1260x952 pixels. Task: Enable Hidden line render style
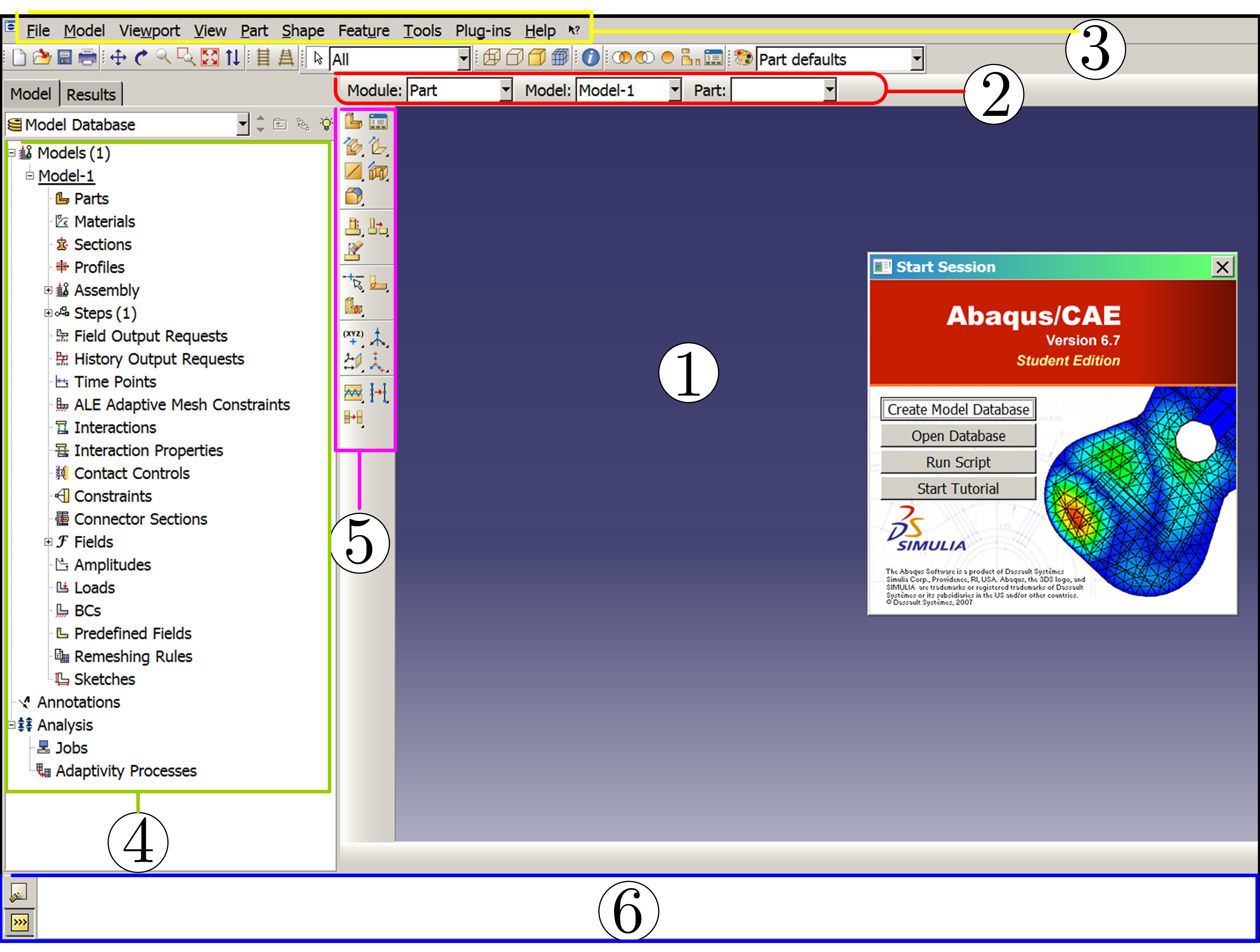[515, 58]
